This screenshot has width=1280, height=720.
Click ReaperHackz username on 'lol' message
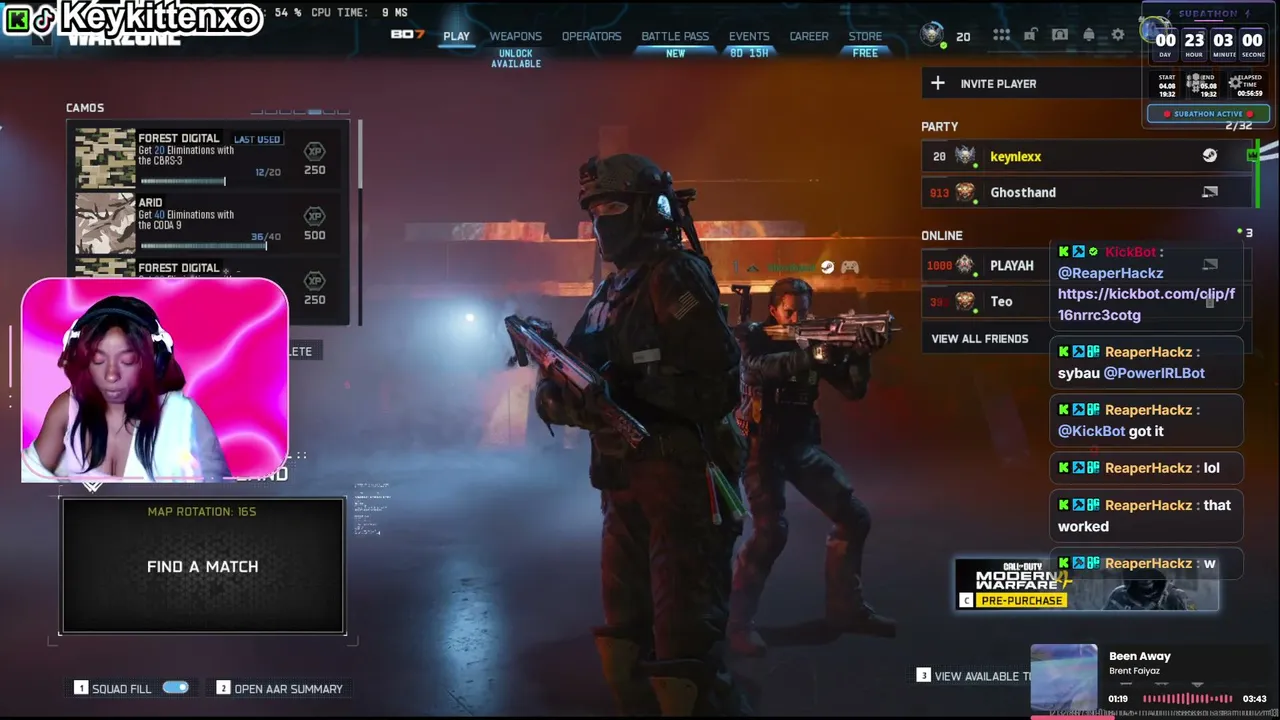pyautogui.click(x=1148, y=468)
